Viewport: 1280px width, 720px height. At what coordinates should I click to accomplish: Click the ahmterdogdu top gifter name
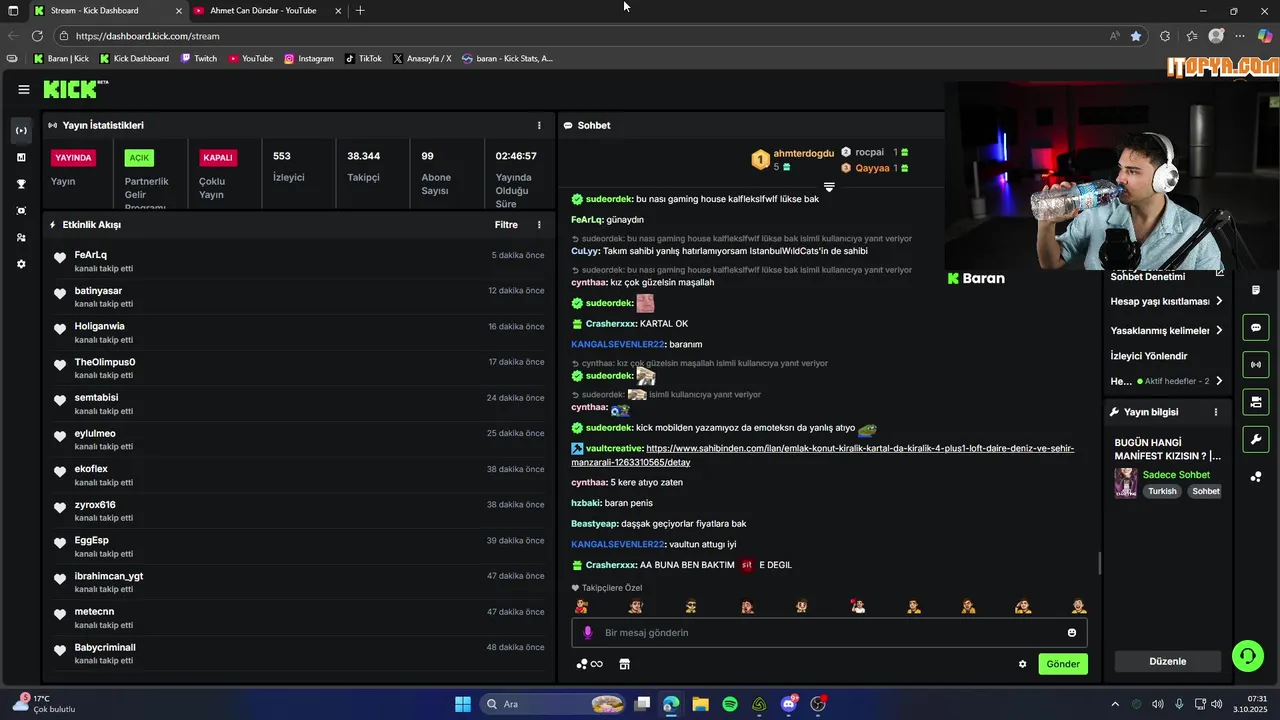[803, 153]
